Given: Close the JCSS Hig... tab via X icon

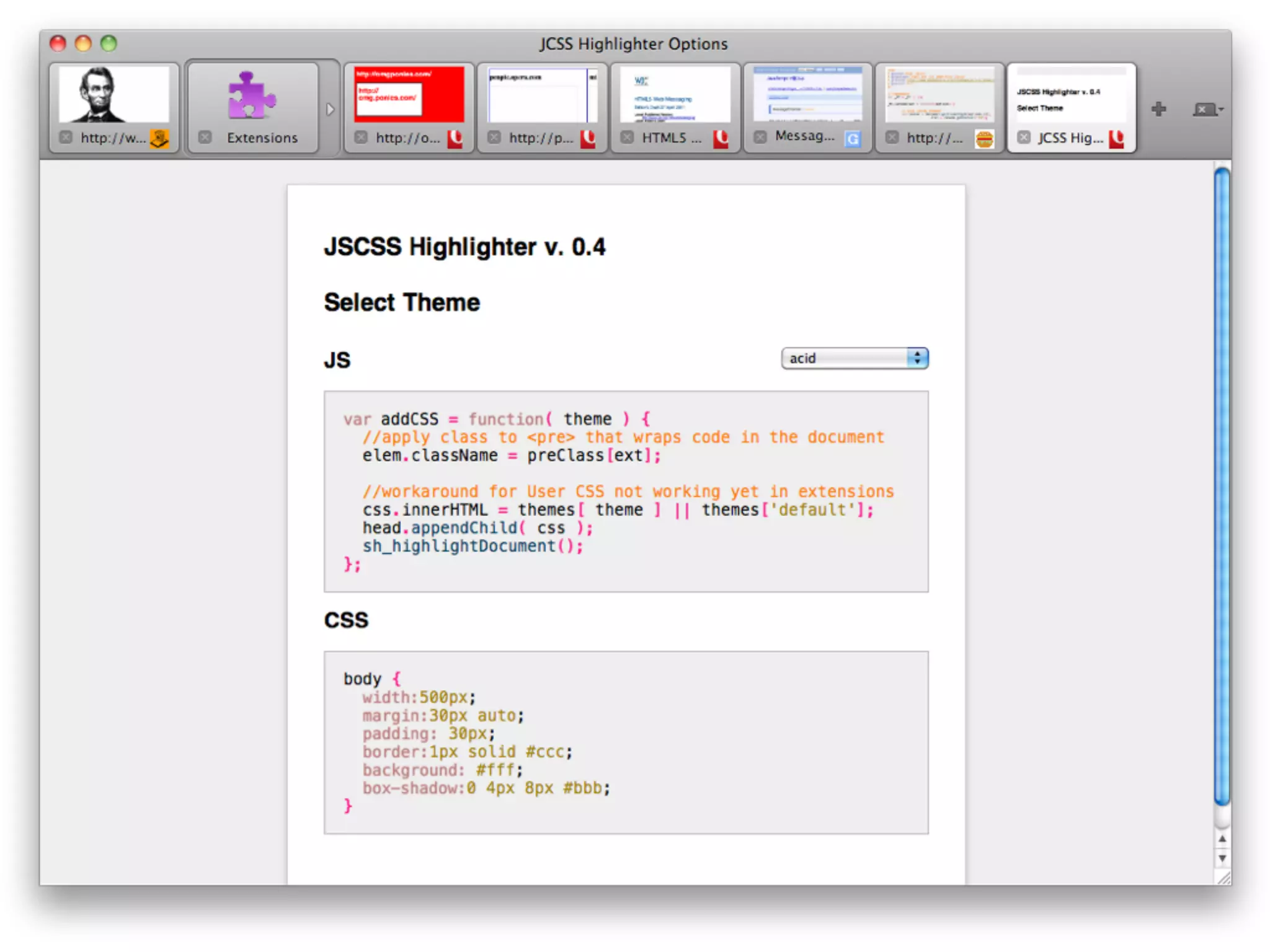Looking at the screenshot, I should tap(1024, 137).
